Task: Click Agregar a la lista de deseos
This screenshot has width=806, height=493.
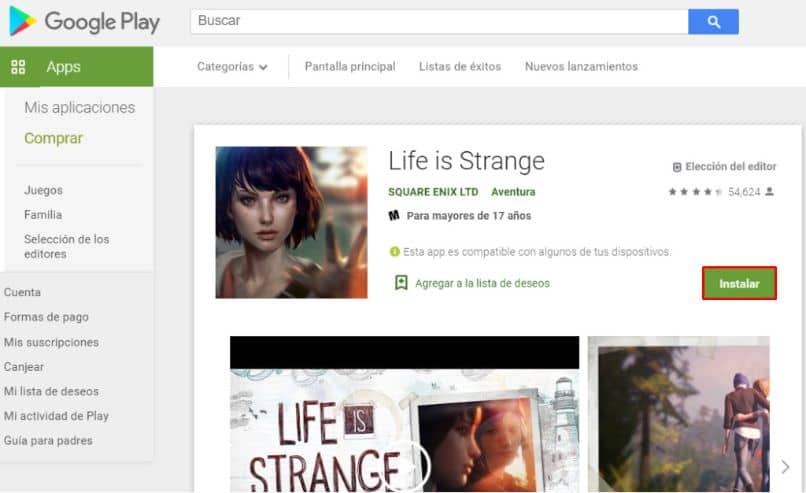Action: [x=482, y=283]
